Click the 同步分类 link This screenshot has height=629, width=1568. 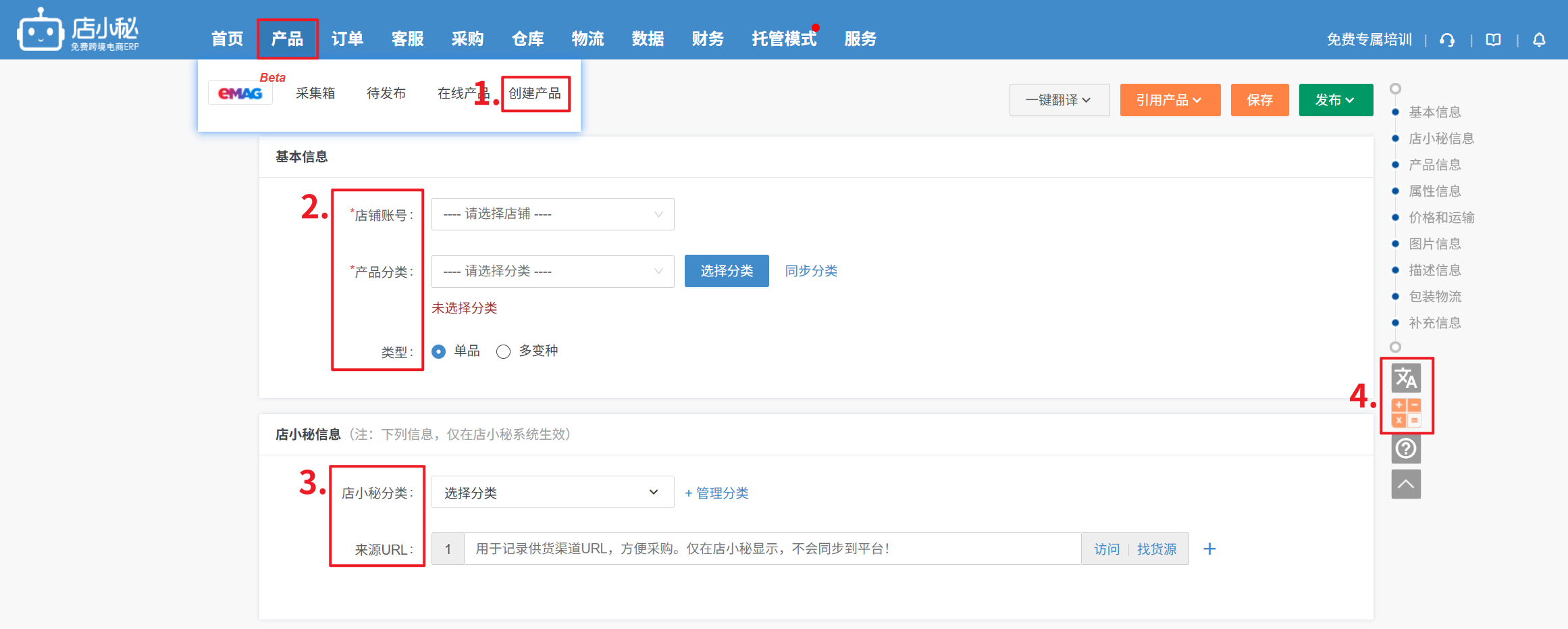click(811, 271)
